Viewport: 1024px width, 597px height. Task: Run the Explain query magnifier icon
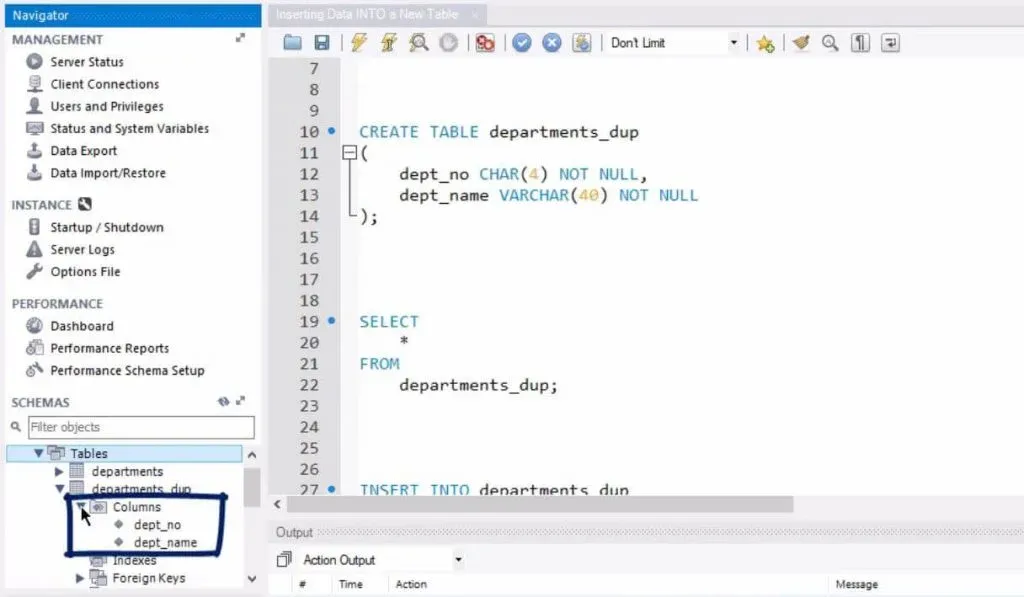click(x=419, y=43)
